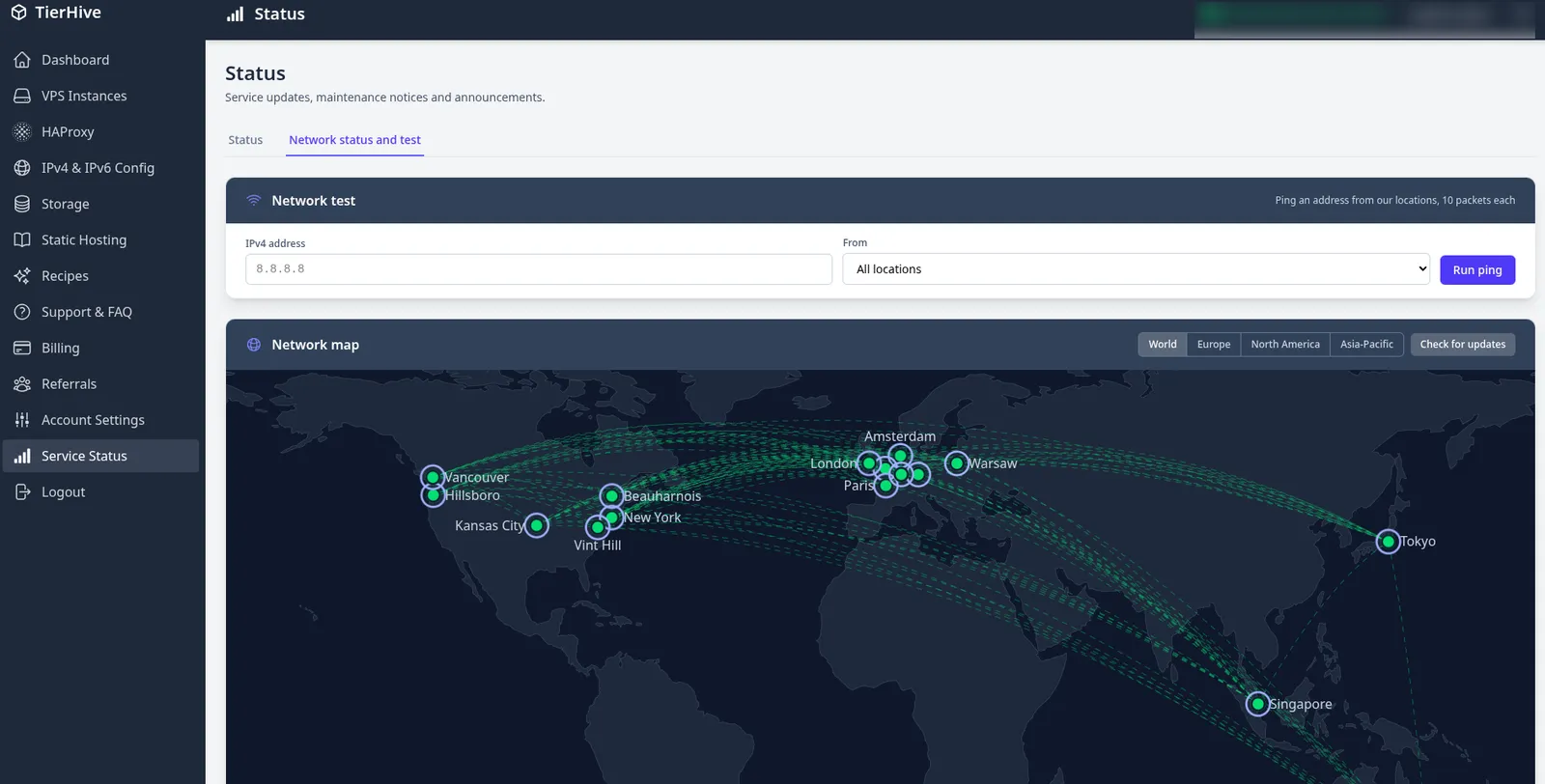Click the Service Status bars icon
The image size is (1545, 784).
pyautogui.click(x=22, y=456)
